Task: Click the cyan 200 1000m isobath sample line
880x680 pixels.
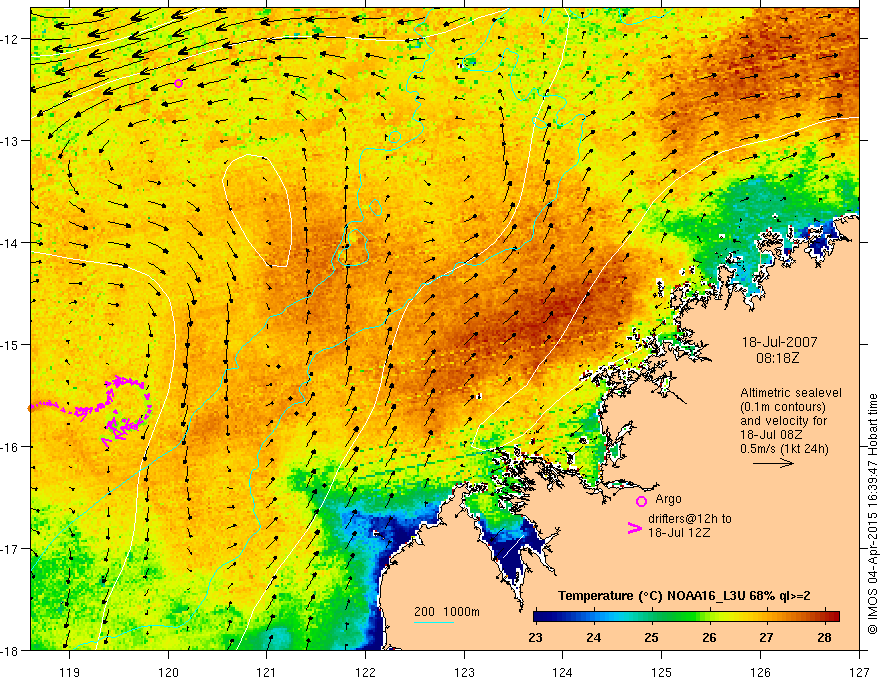Action: click(x=434, y=622)
